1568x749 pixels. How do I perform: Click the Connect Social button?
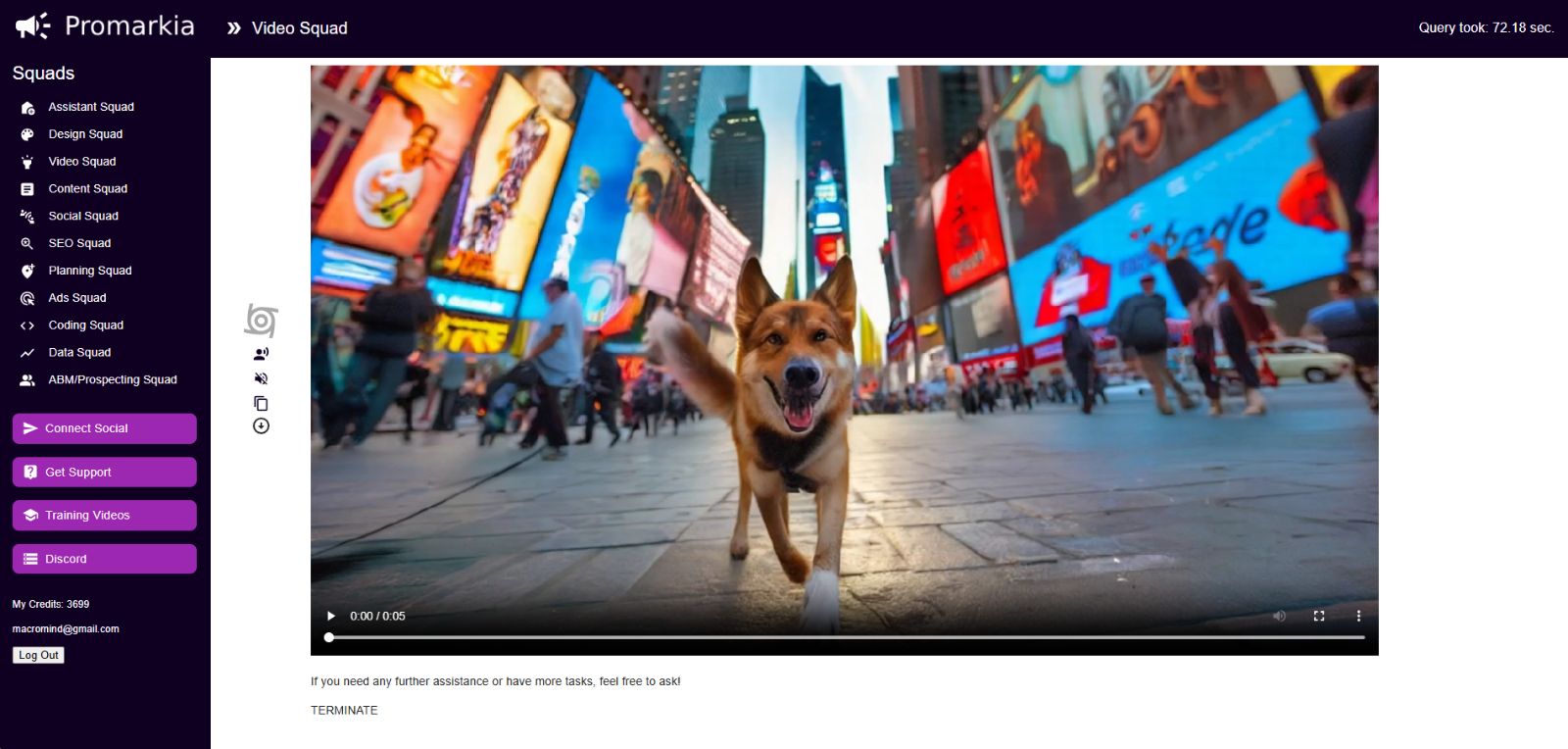[x=104, y=428]
